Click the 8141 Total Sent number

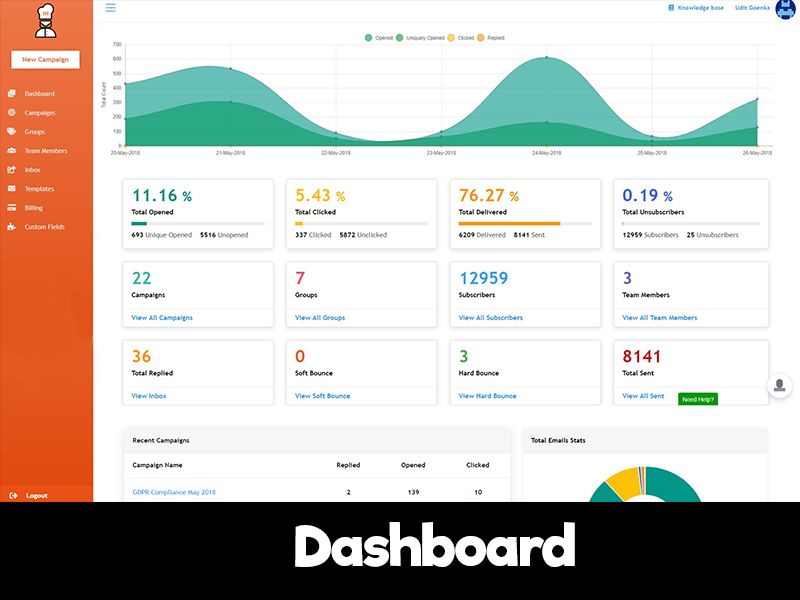click(641, 356)
